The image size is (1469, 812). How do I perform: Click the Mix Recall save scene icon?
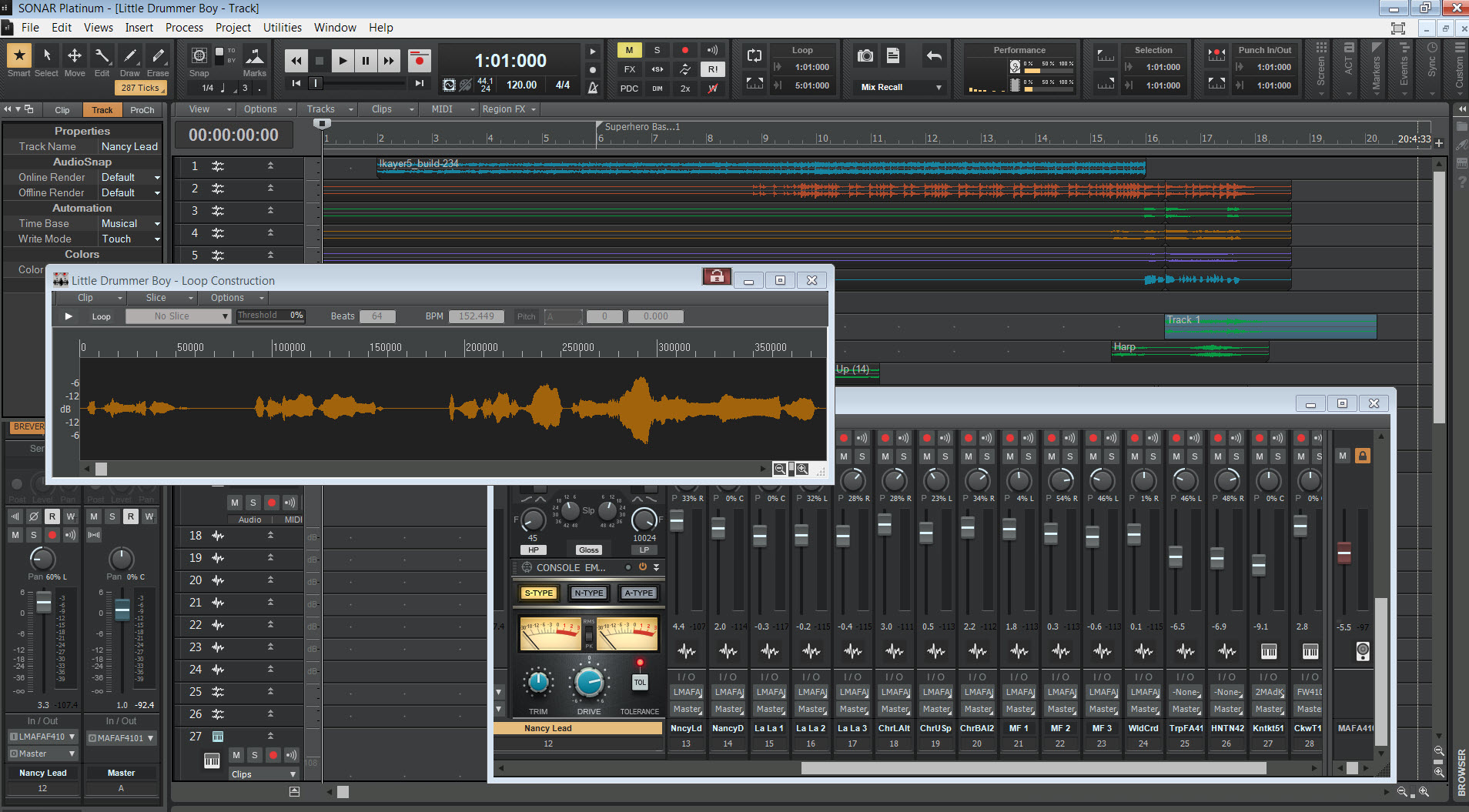point(893,55)
